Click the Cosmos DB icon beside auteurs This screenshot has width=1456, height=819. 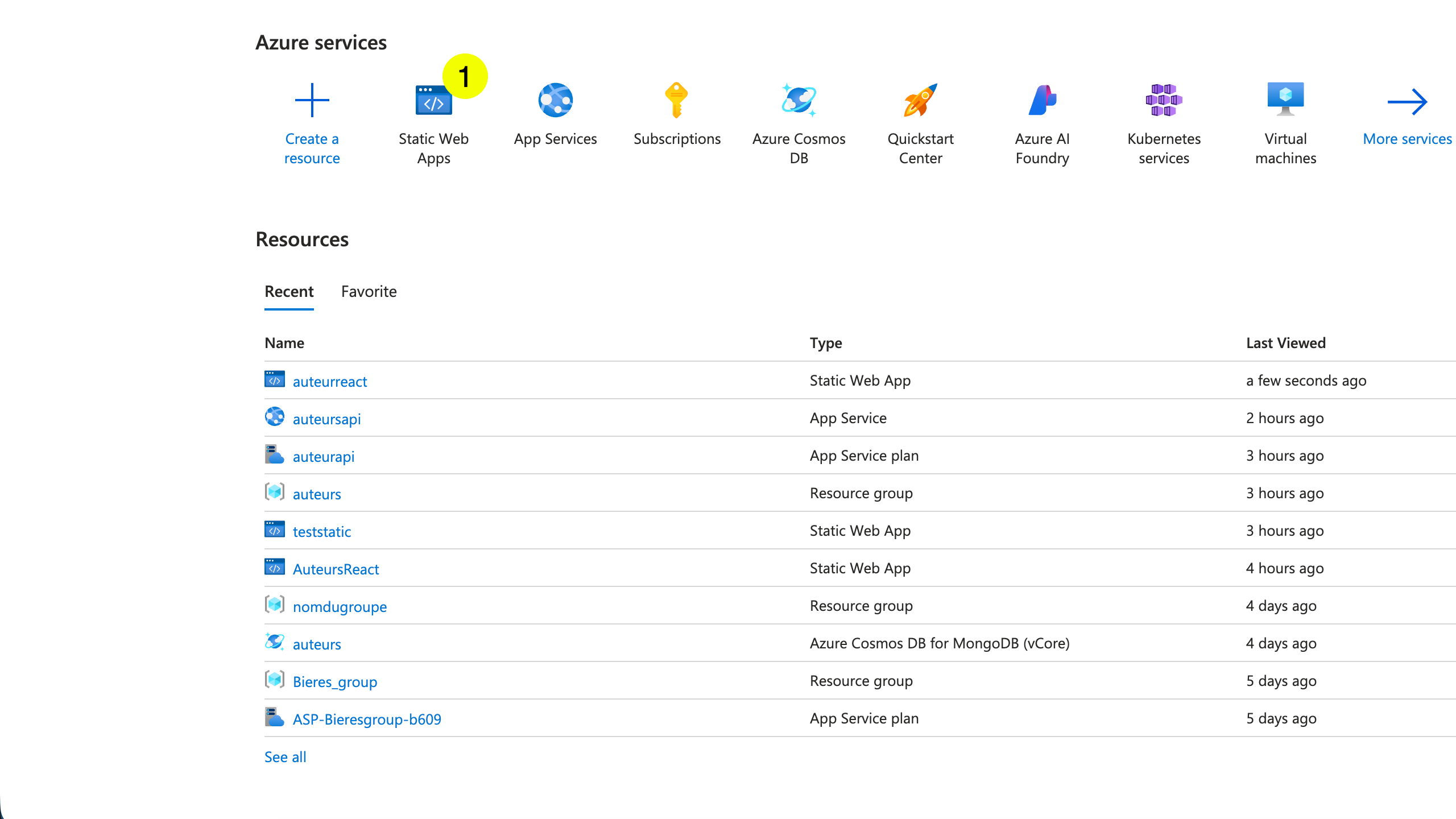(275, 642)
